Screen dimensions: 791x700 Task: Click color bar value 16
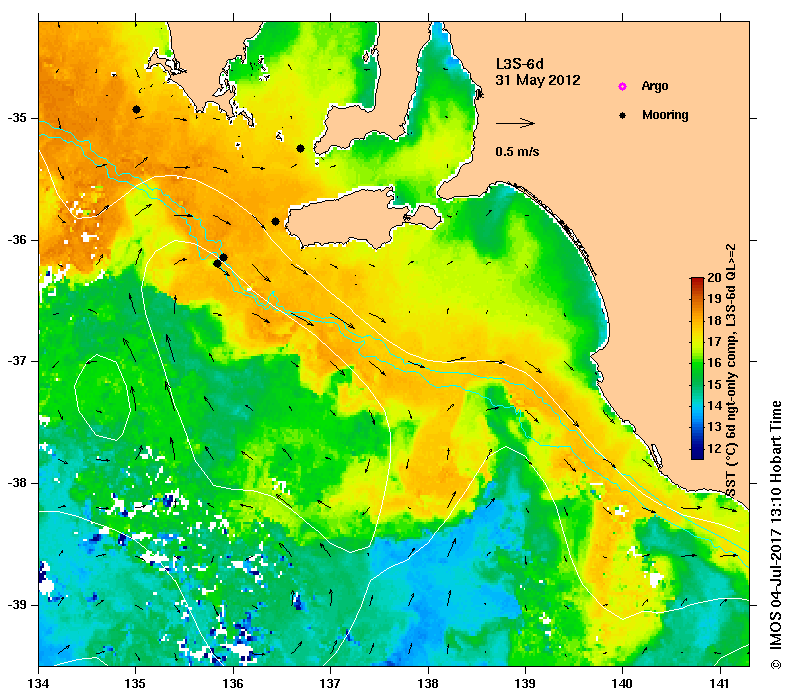(714, 363)
